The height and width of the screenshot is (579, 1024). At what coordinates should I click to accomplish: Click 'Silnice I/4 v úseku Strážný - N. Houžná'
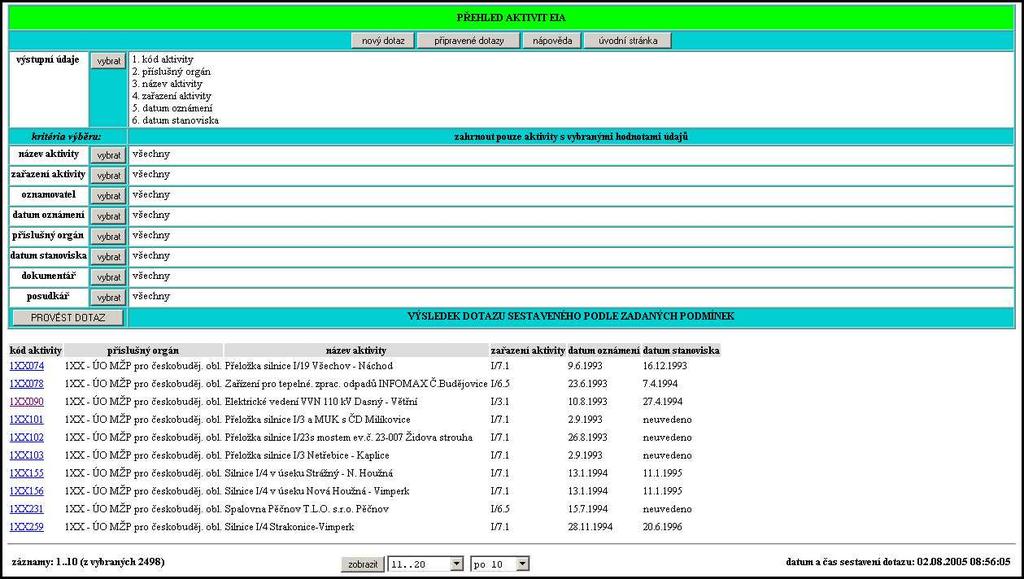(309, 473)
